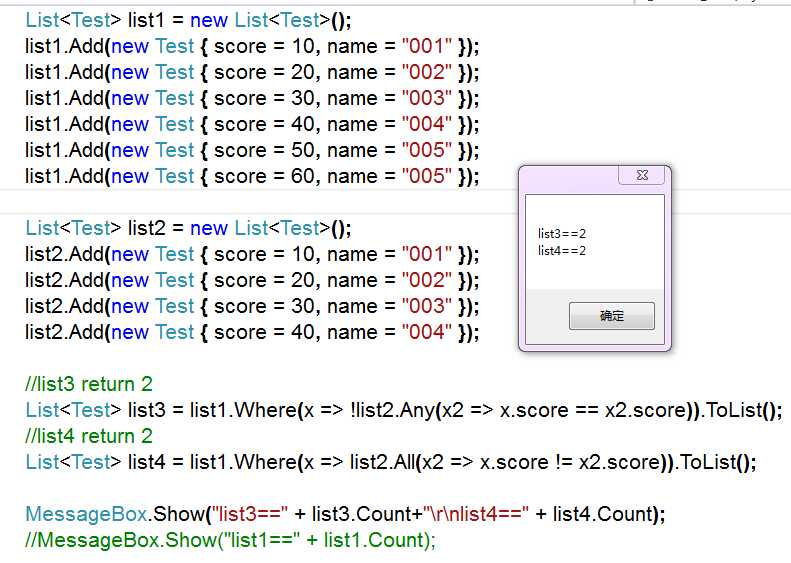Click the list2 line with score = 10

[252, 254]
